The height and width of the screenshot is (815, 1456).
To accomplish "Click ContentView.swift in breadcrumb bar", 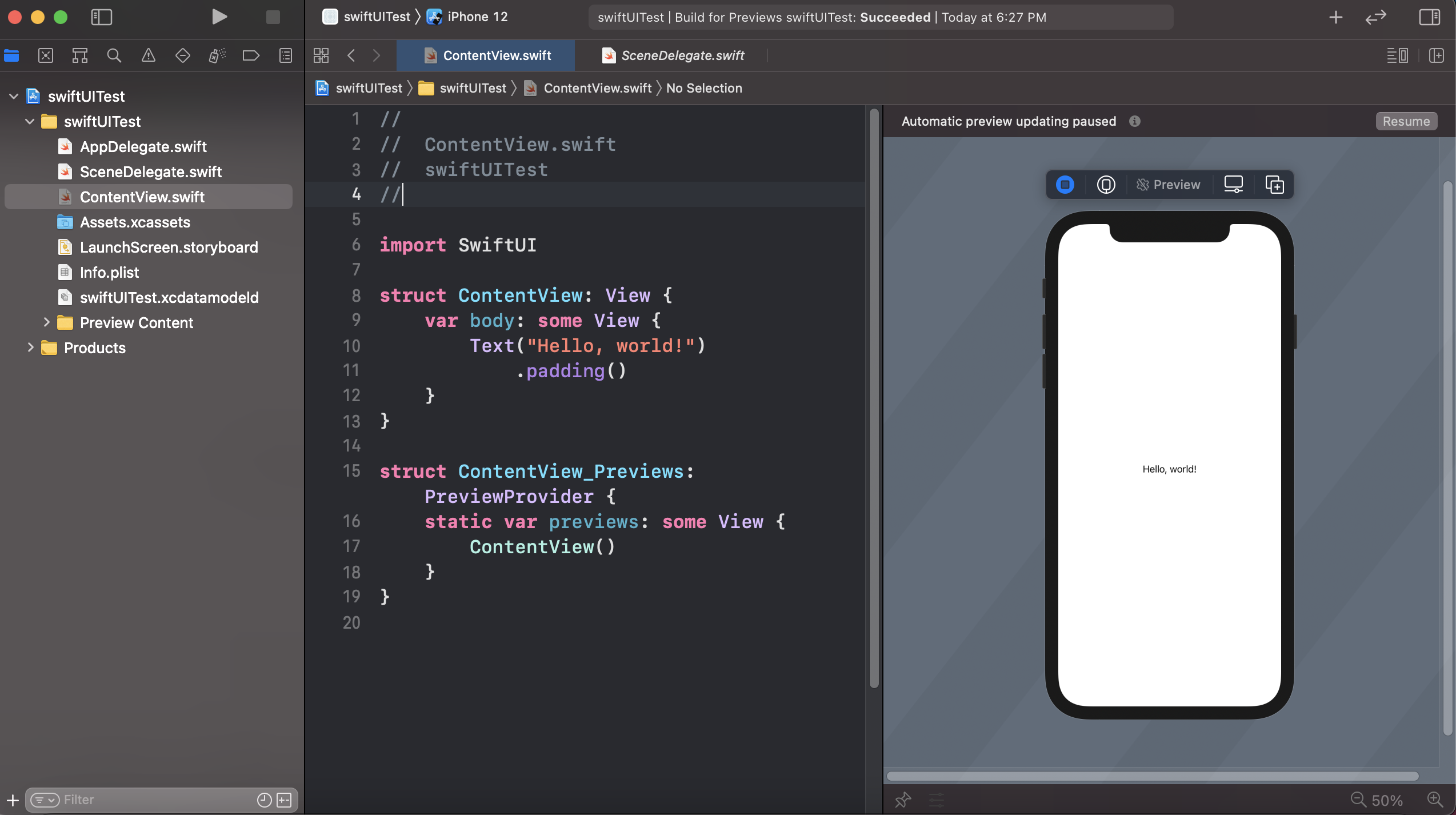I will pos(588,88).
